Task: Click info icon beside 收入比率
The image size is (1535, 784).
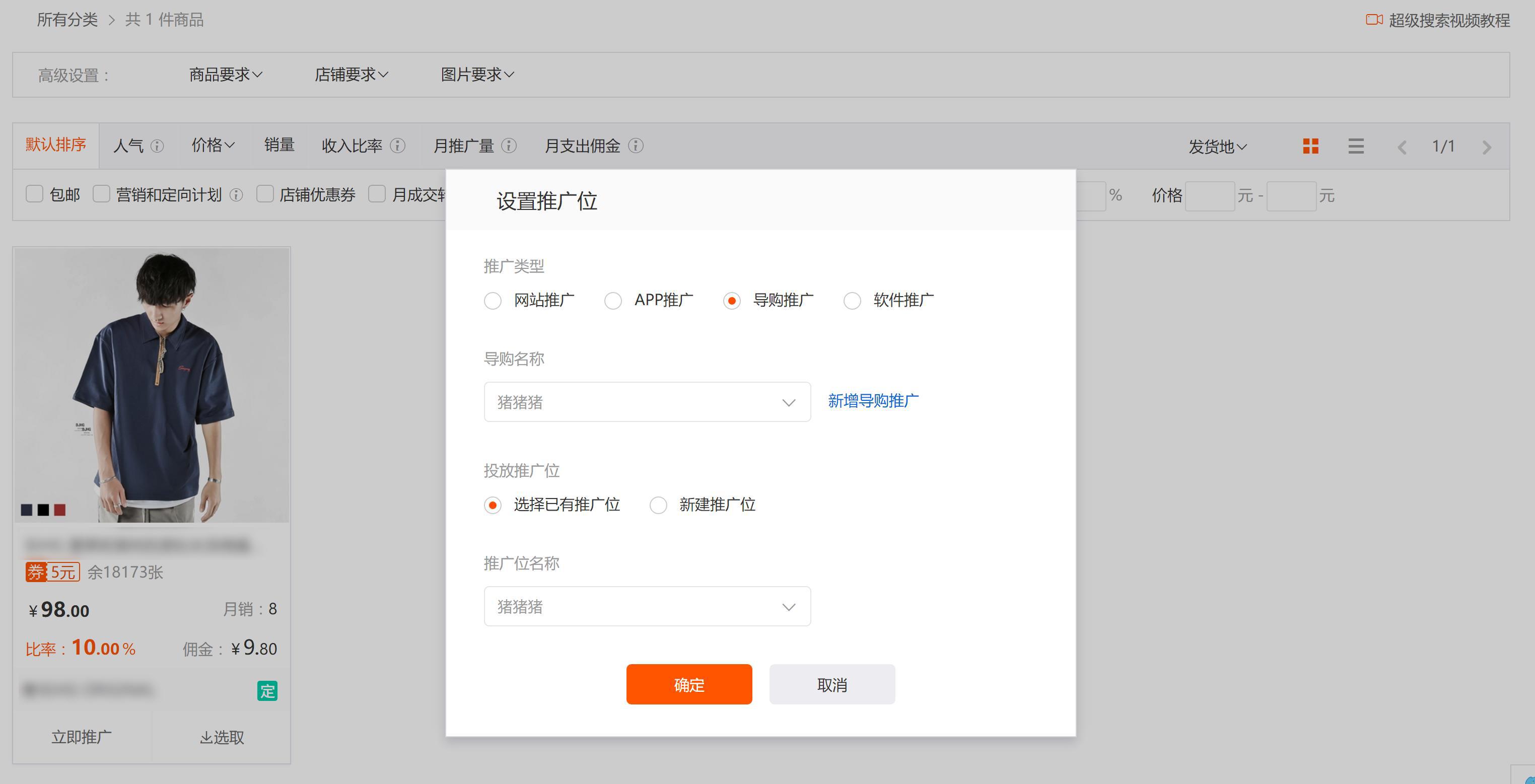Action: coord(397,146)
